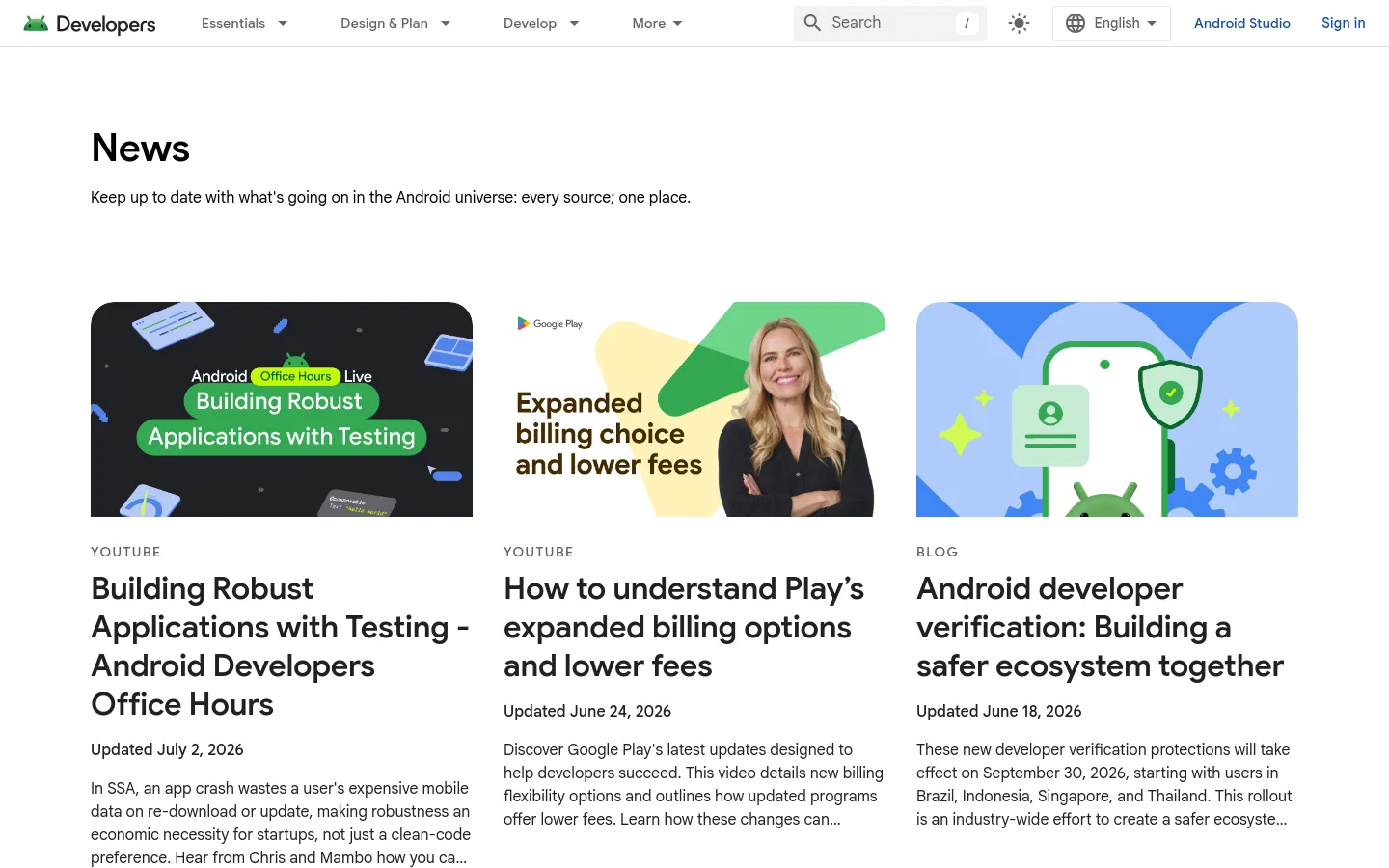Image resolution: width=1389 pixels, height=868 pixels.
Task: Click the Updated June 24, 2026 date
Action: 587,711
